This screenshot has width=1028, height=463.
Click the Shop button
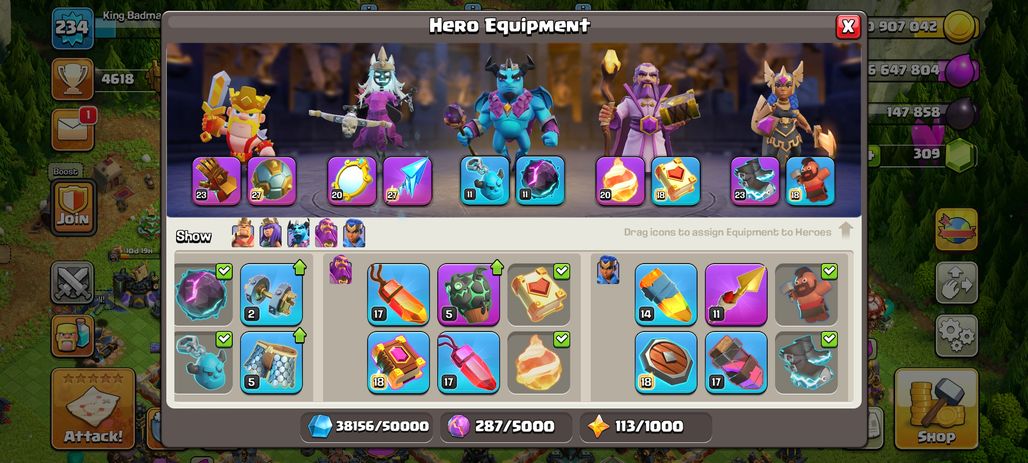[936, 408]
